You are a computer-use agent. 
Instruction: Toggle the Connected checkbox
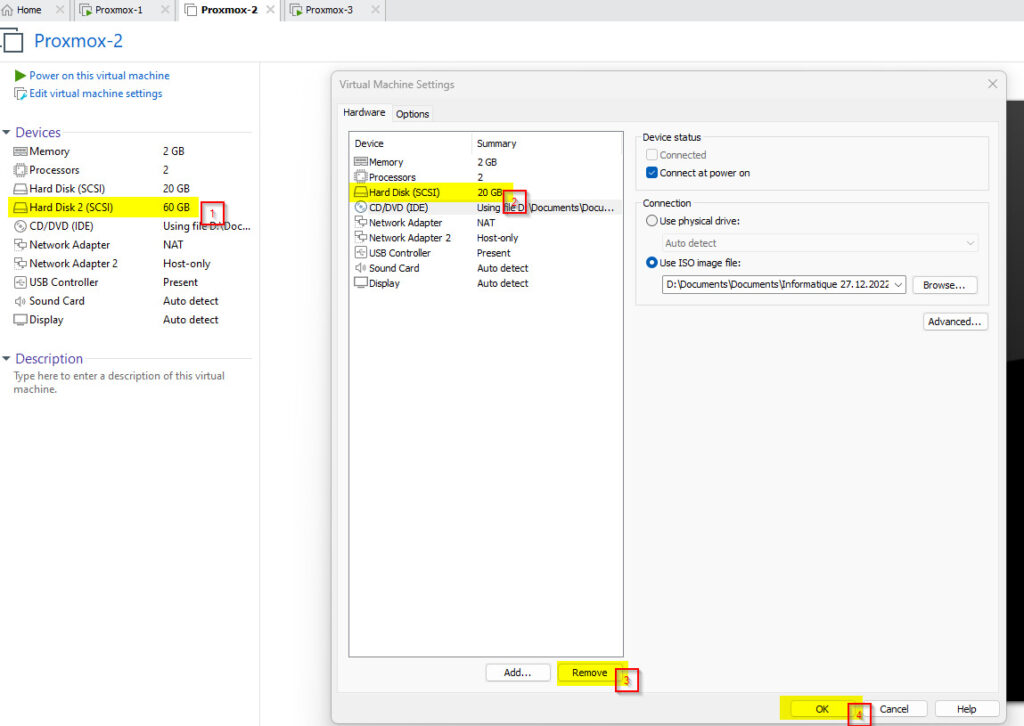click(652, 155)
